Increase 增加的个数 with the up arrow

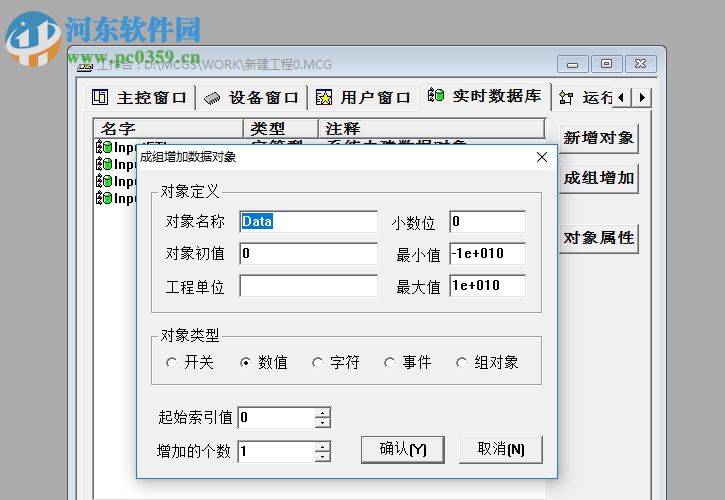coord(323,446)
